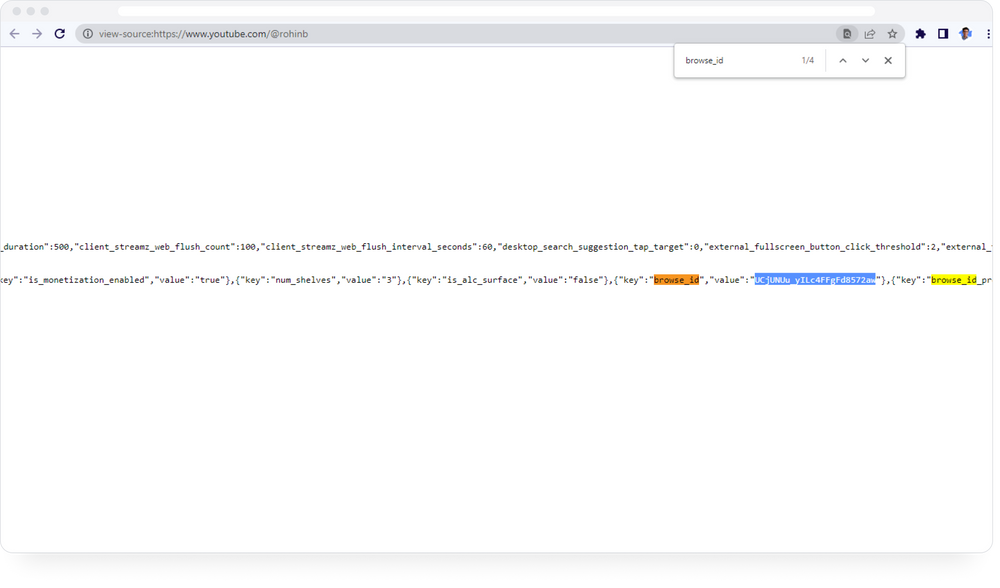
Task: View site information icon in address bar
Action: tap(87, 34)
